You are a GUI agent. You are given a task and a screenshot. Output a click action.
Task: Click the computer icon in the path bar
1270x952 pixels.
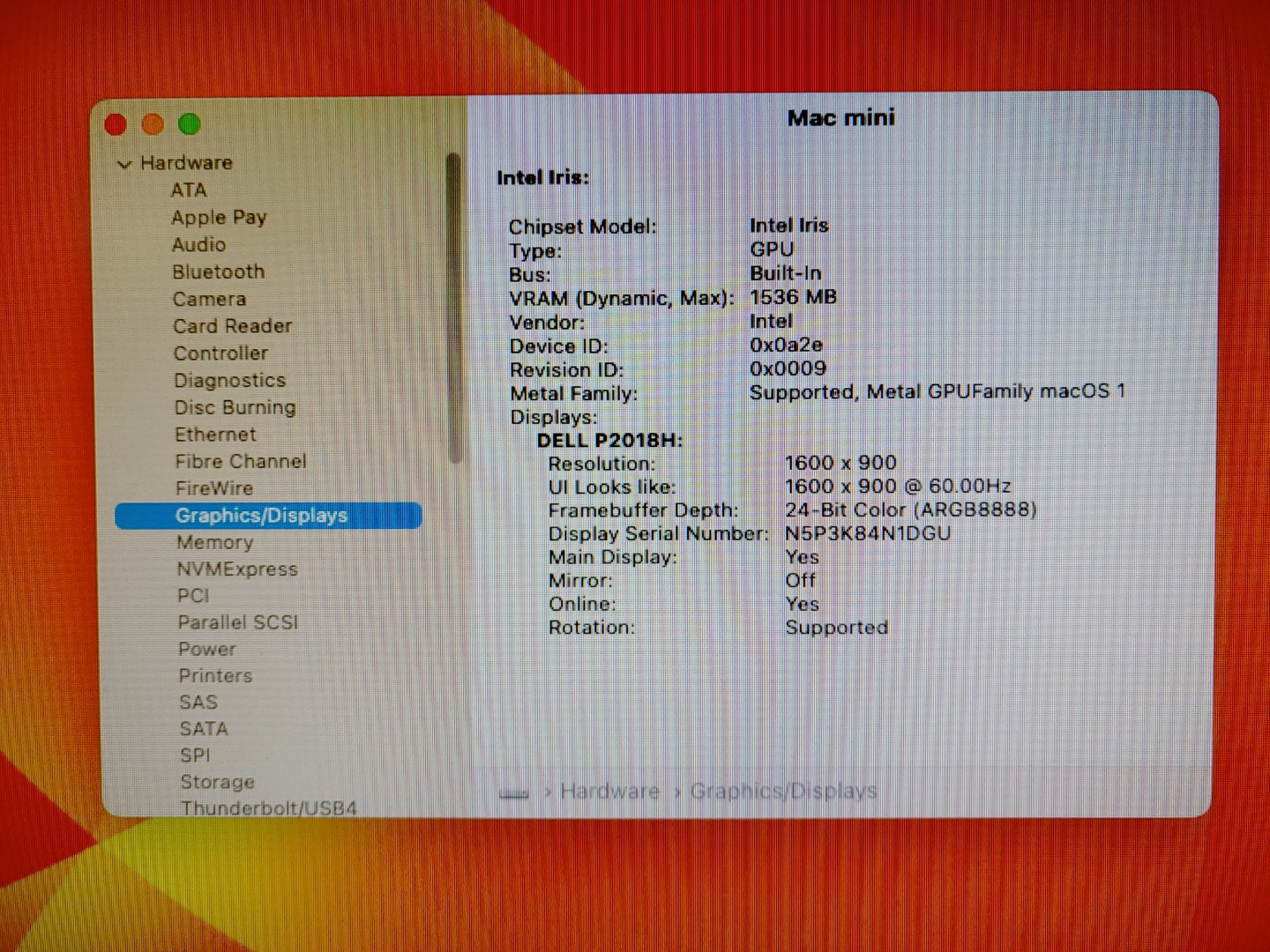tap(514, 793)
